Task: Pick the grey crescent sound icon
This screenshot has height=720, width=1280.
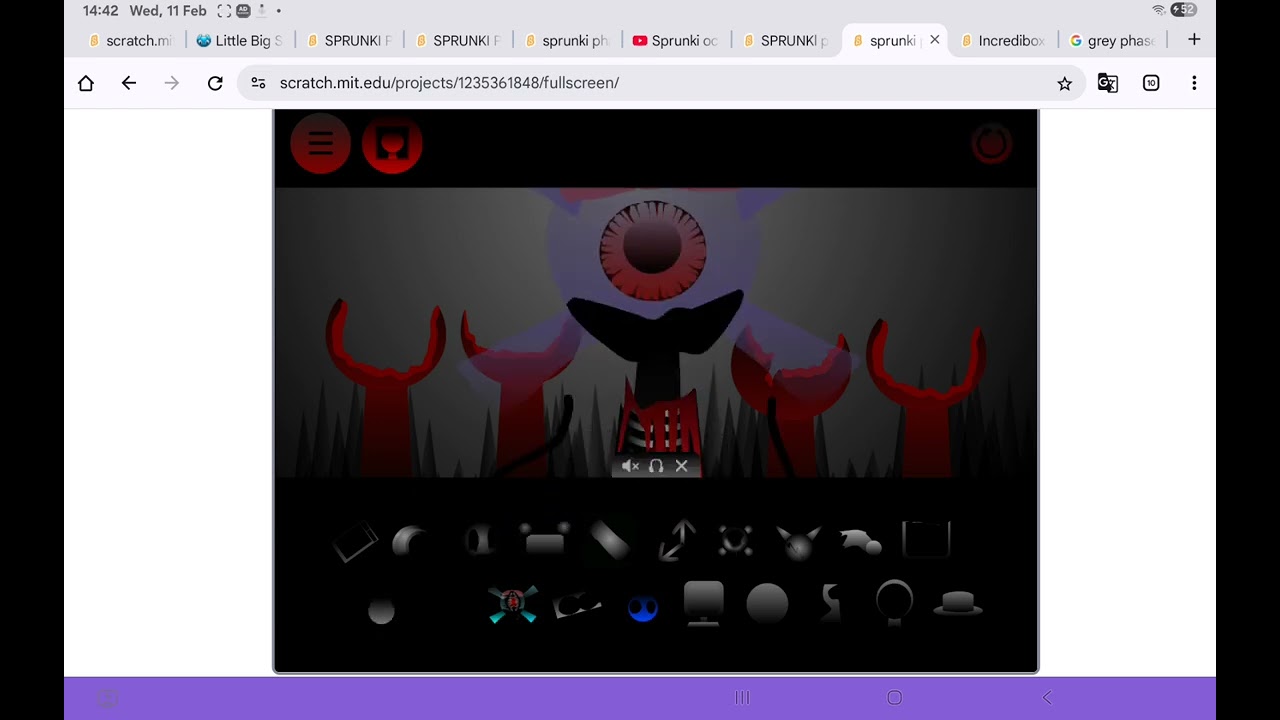Action: coord(411,541)
